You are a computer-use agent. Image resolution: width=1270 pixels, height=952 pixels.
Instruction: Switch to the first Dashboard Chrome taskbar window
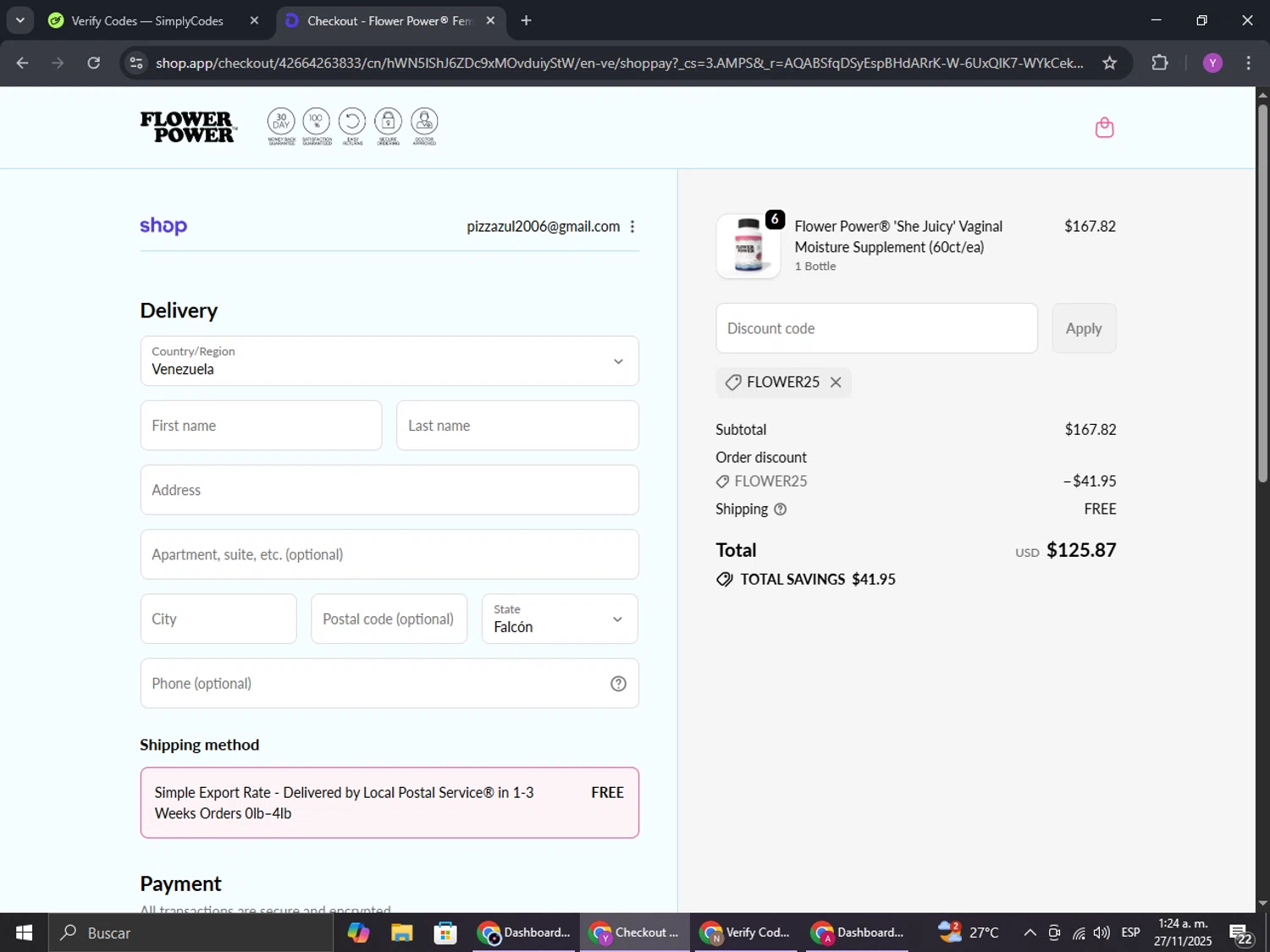point(524,933)
